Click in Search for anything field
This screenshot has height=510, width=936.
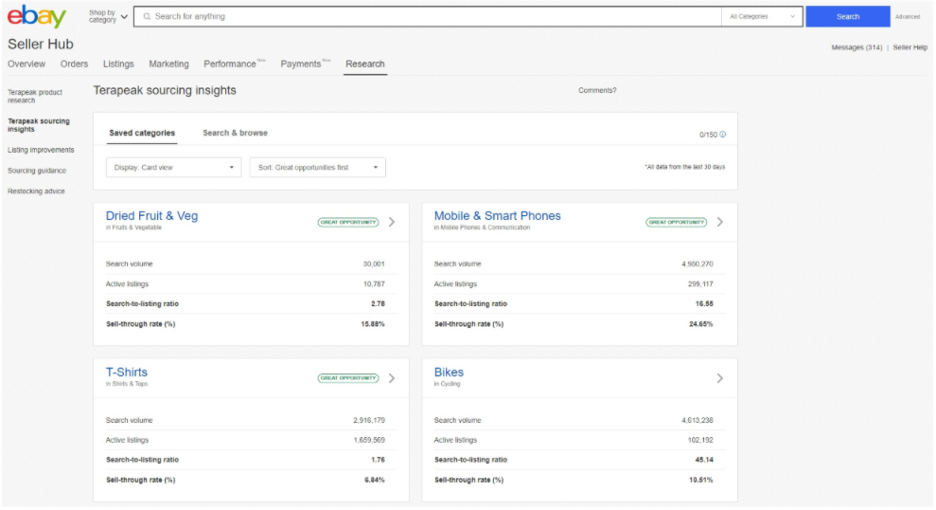click(x=427, y=17)
